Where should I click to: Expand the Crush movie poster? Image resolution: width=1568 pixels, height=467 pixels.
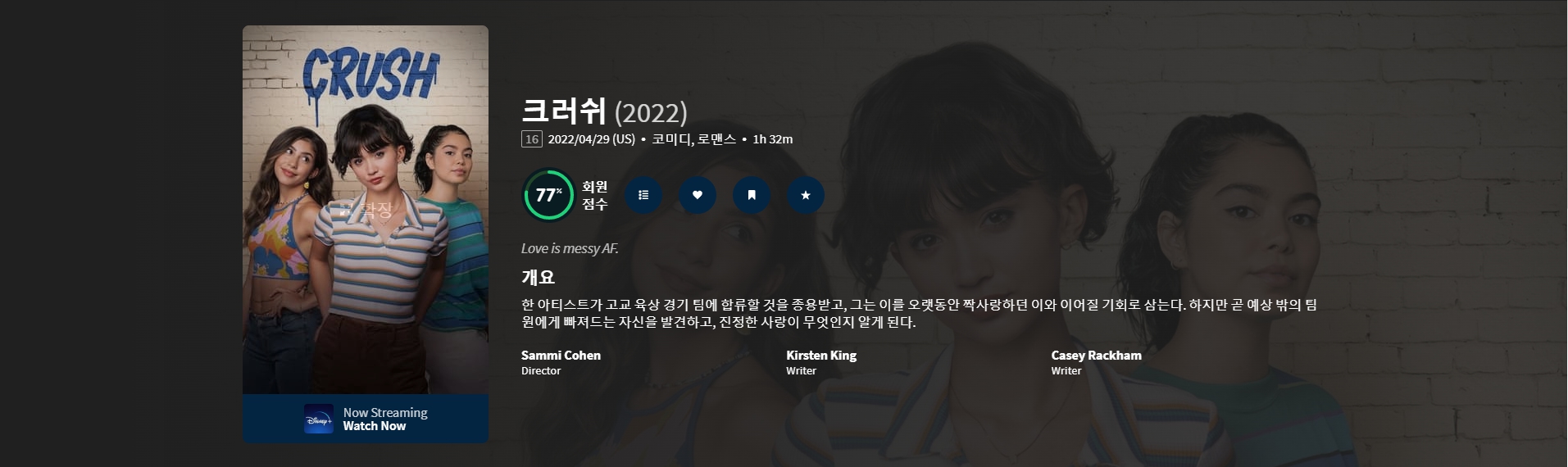pos(366,210)
